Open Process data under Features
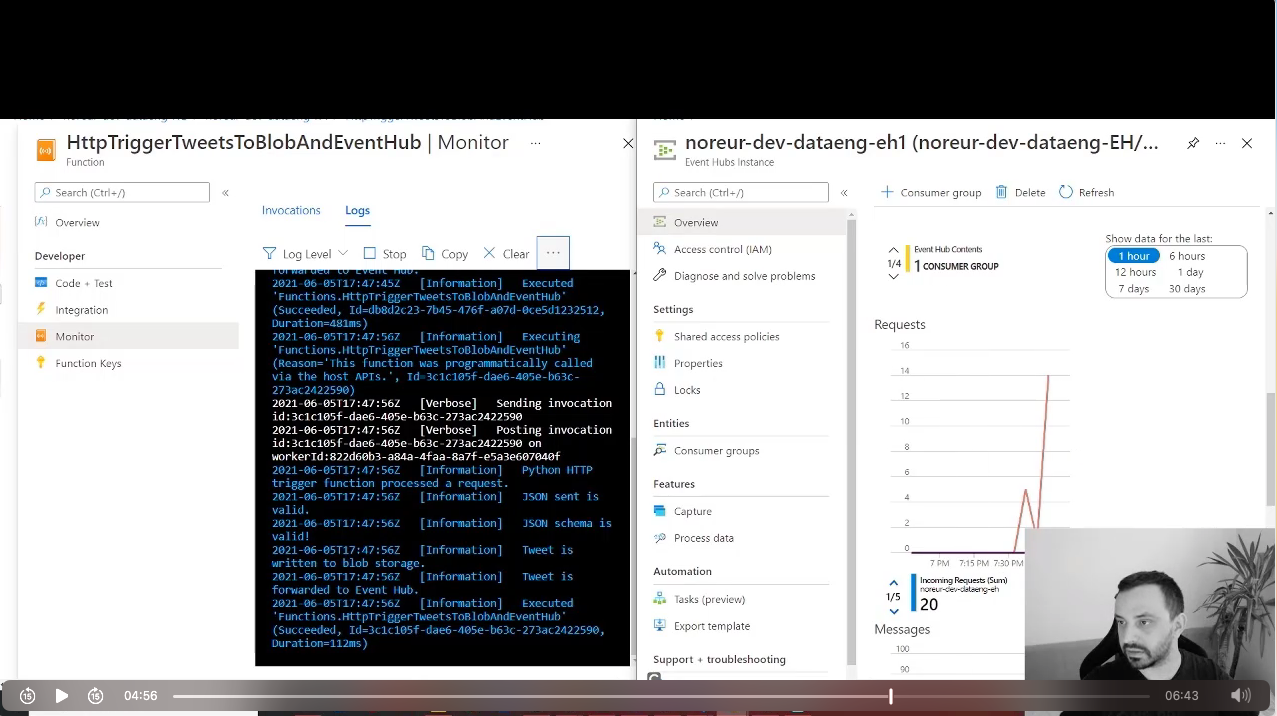This screenshot has height=716, width=1277. pos(703,538)
